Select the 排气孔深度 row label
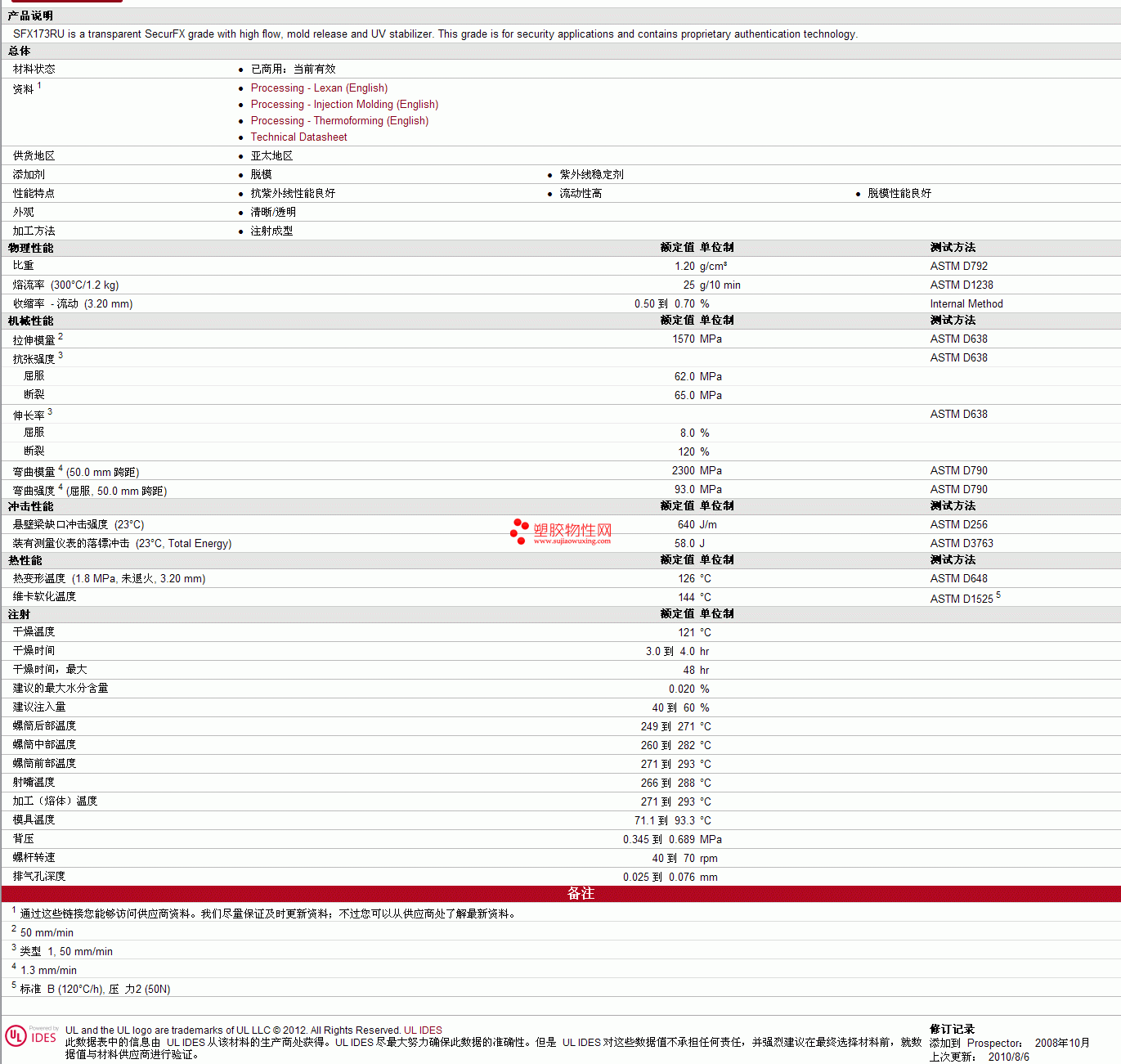Screen dimensions: 1121x1064 pos(39,877)
